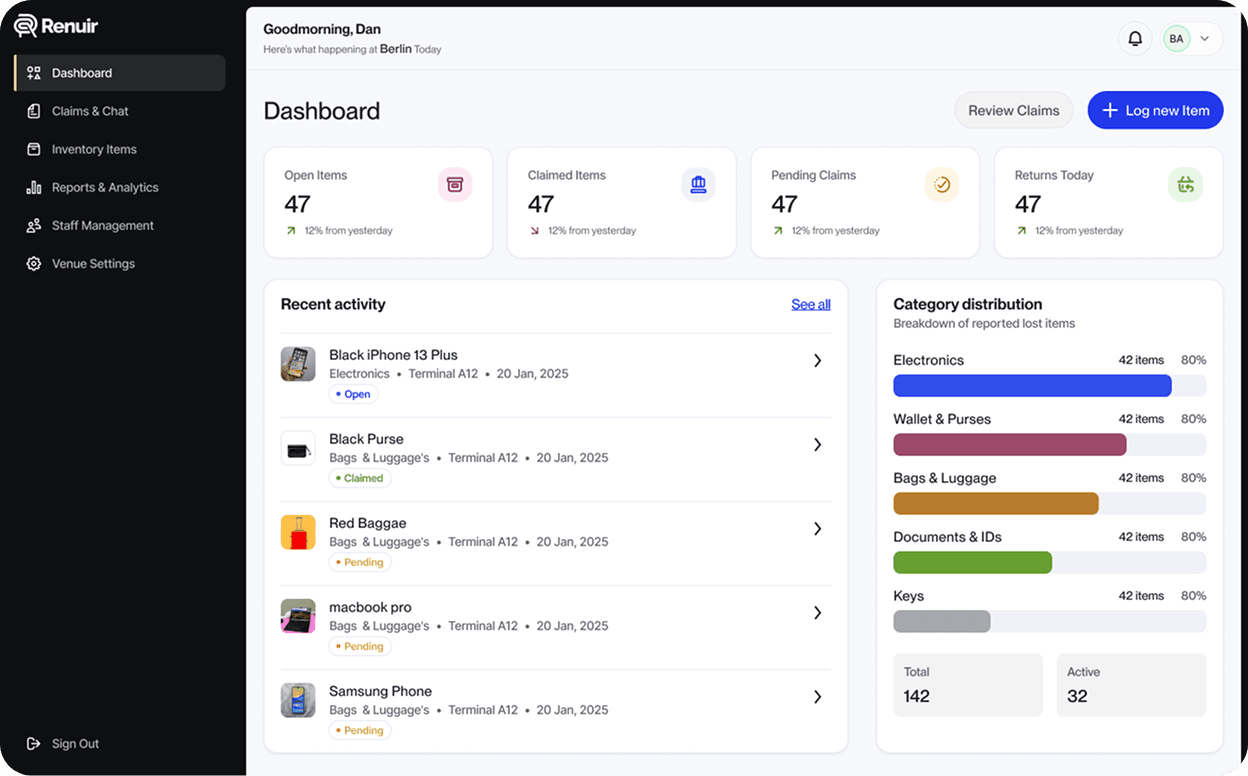This screenshot has width=1248, height=776.
Task: Go to Dashboard in sidebar
Action: coord(120,73)
